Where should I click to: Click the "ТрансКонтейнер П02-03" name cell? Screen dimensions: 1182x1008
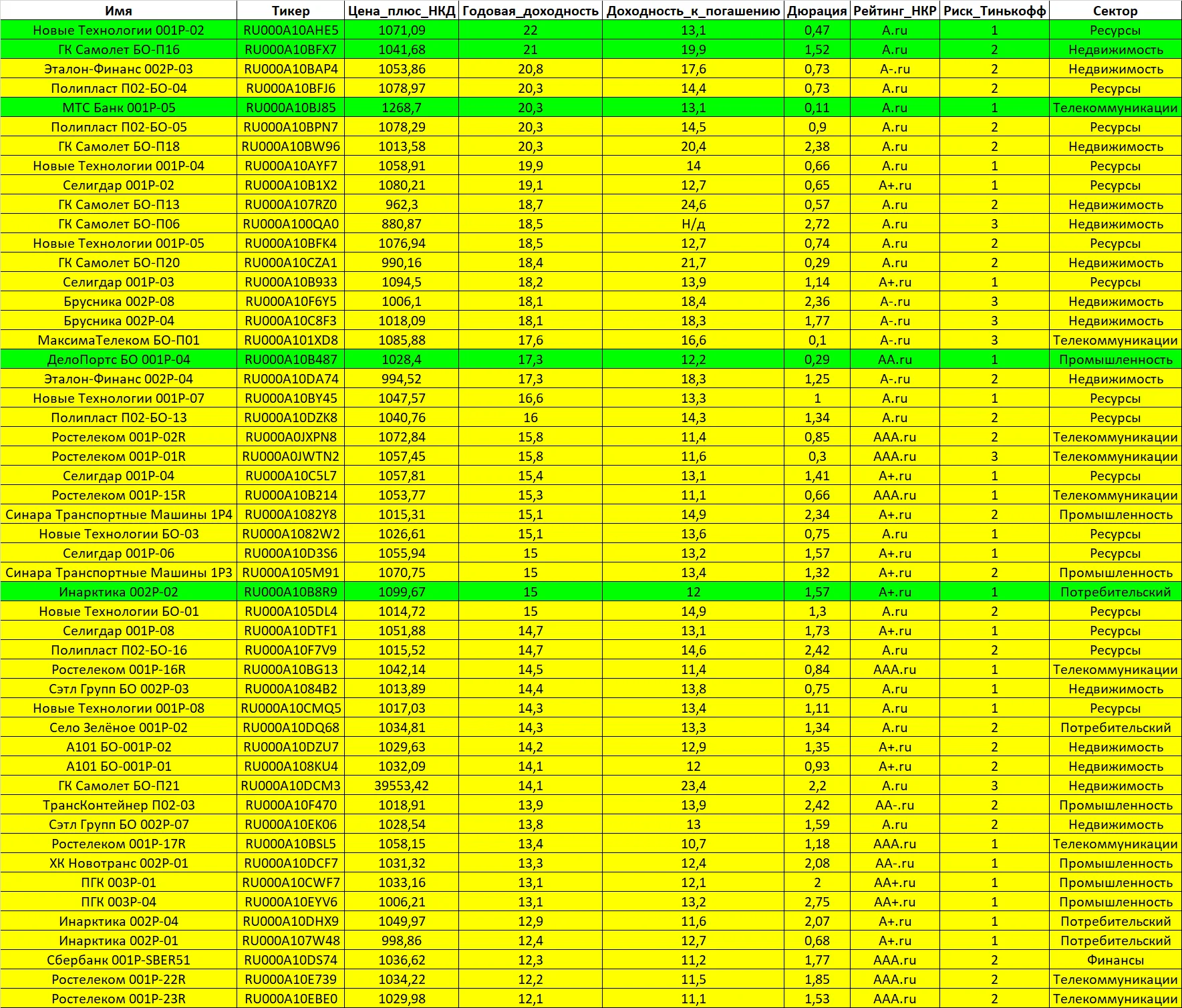[119, 805]
